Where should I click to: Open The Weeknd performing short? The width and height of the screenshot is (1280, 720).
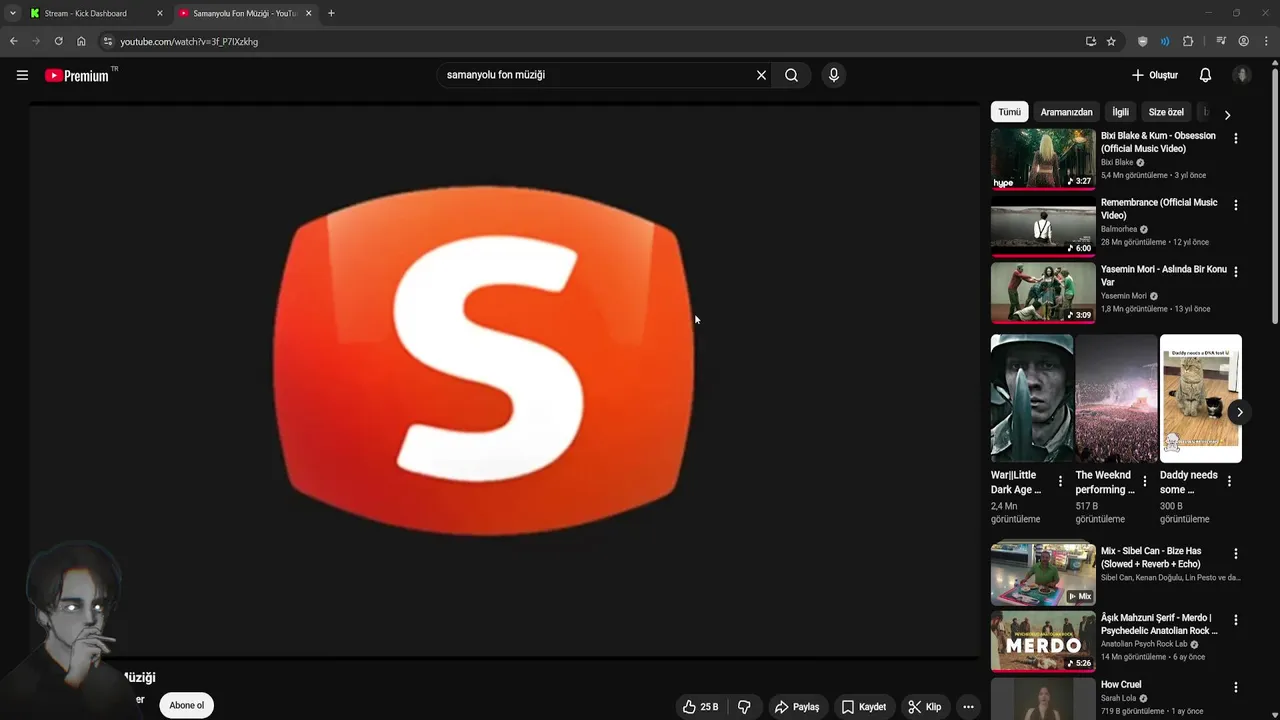tap(1116, 398)
